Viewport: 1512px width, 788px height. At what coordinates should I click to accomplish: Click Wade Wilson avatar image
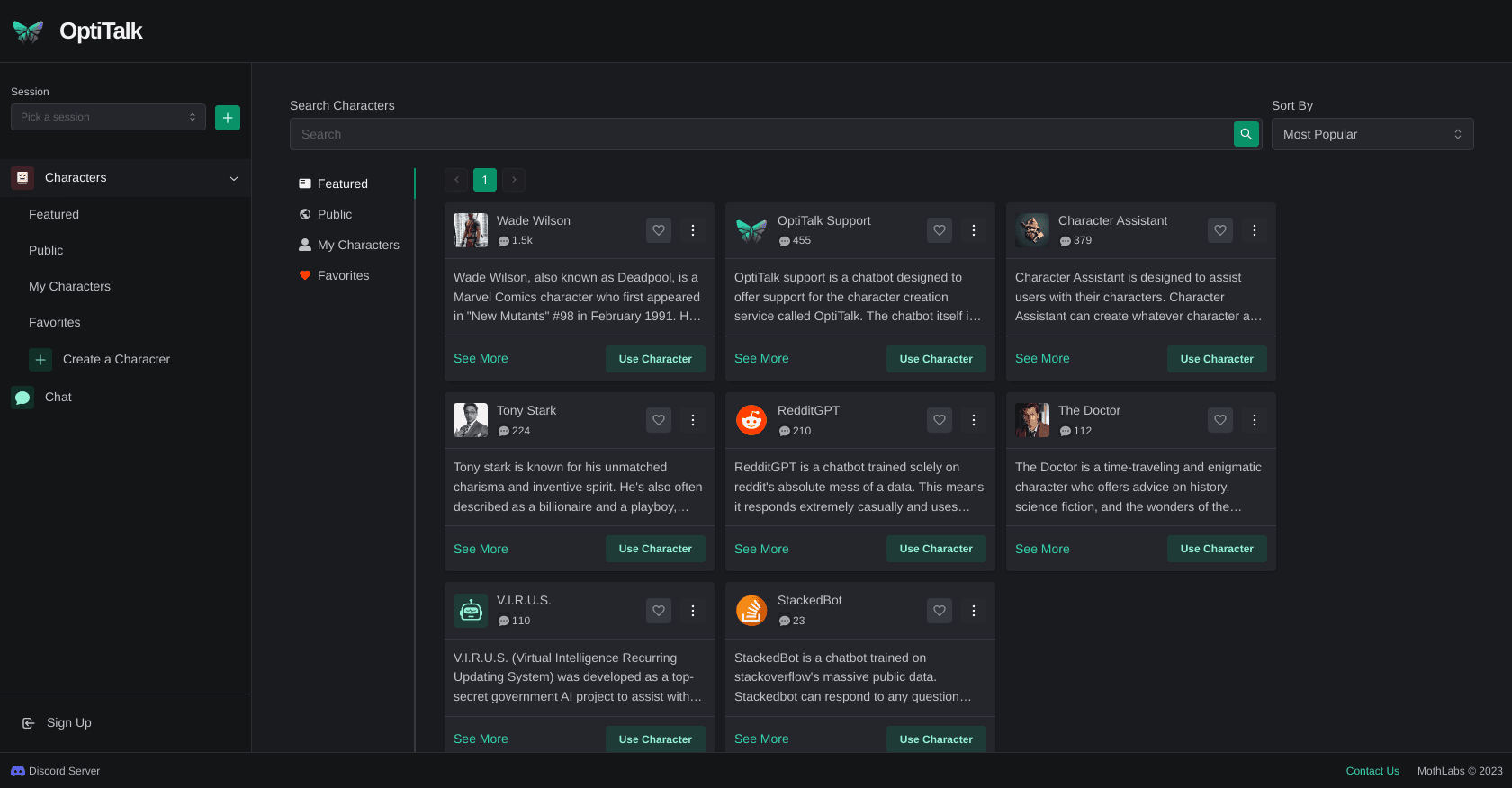471,230
